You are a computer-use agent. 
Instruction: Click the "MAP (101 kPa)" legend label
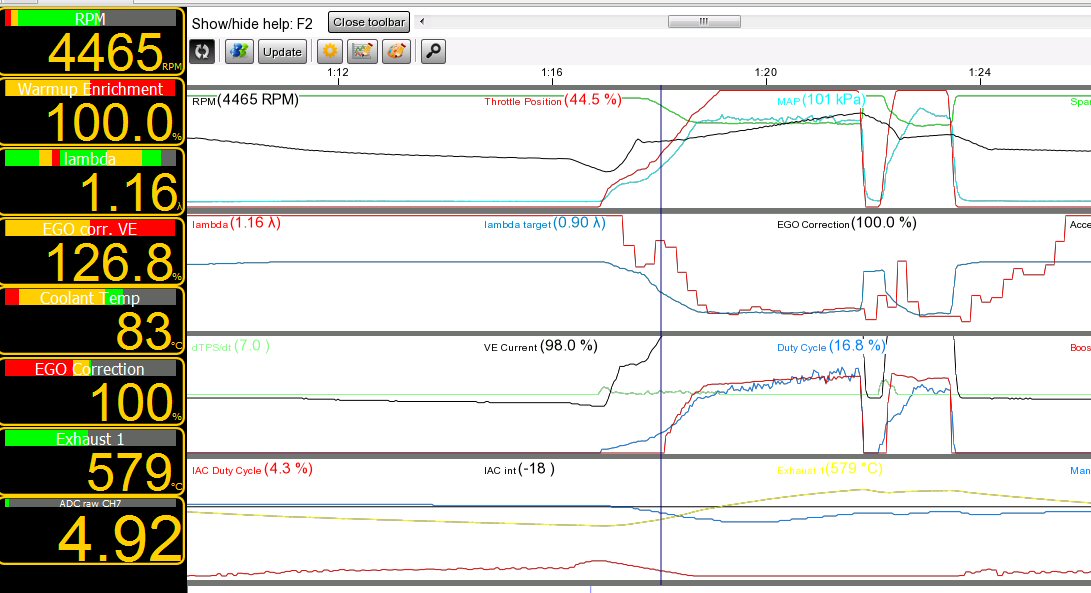(x=821, y=100)
